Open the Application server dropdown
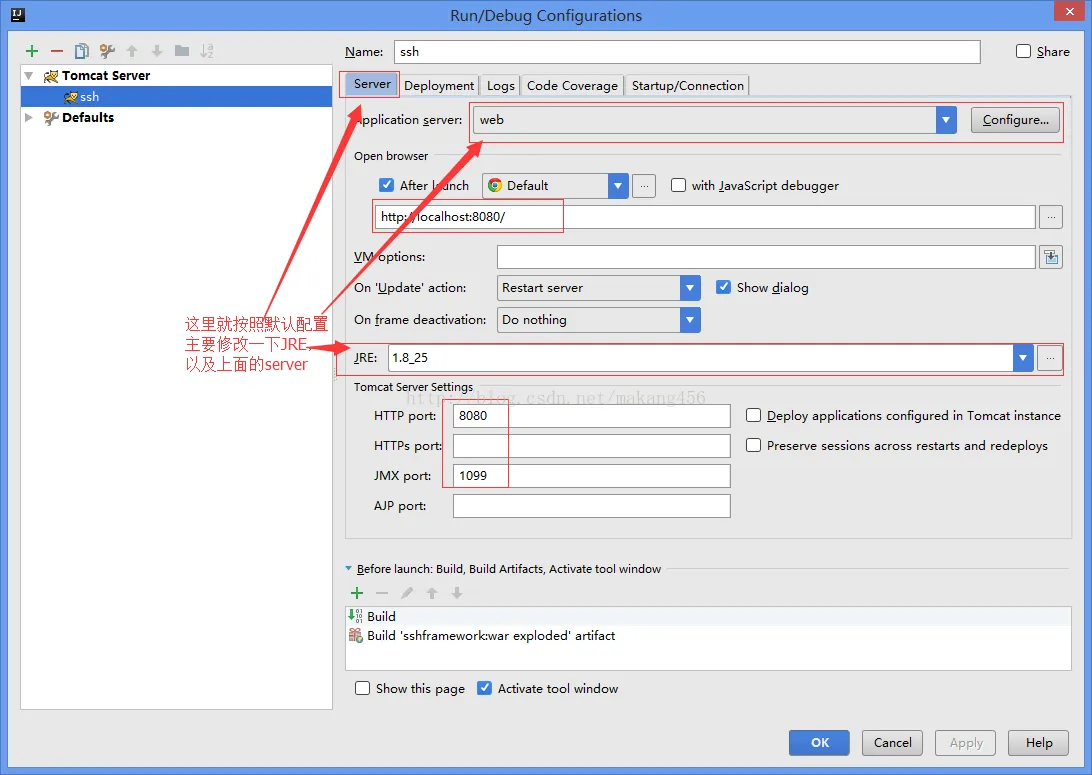 pyautogui.click(x=946, y=120)
